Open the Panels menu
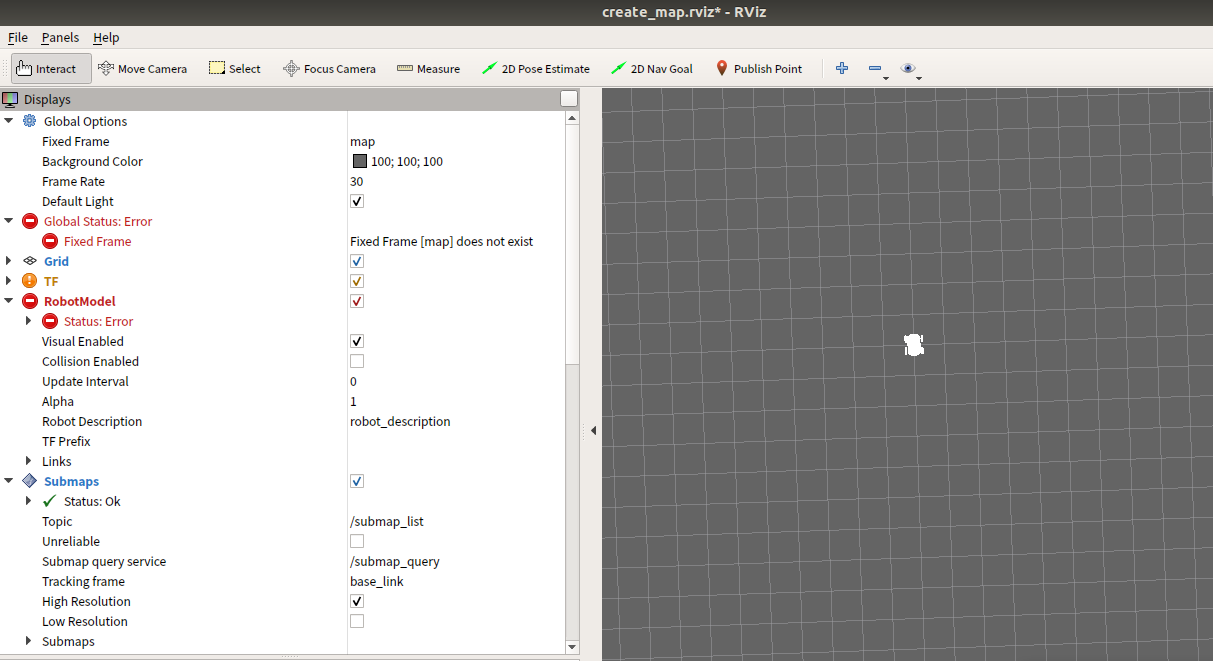This screenshot has height=661, width=1213. click(60, 37)
